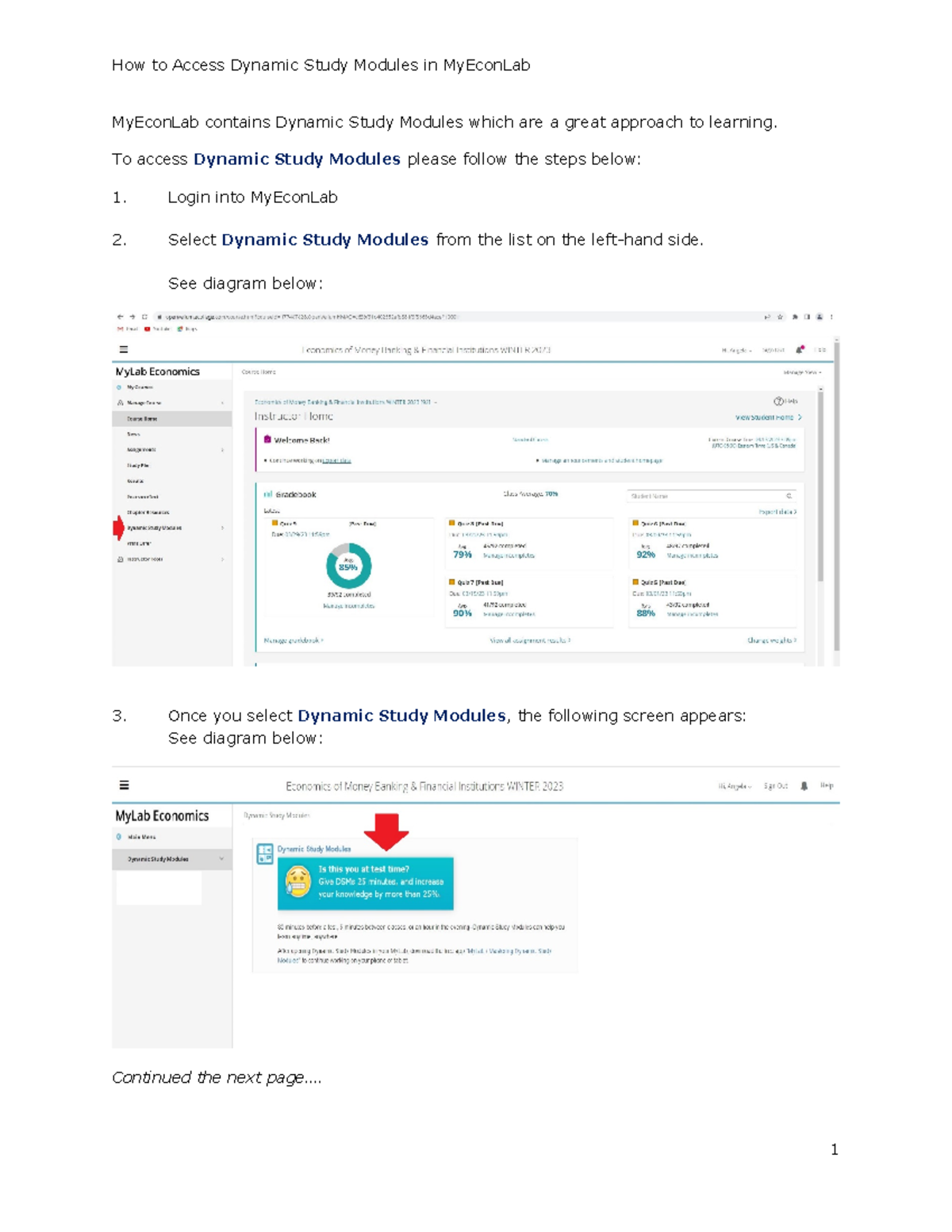
Task: Click Instructor Tools icon in the sidebar
Action: (121, 559)
